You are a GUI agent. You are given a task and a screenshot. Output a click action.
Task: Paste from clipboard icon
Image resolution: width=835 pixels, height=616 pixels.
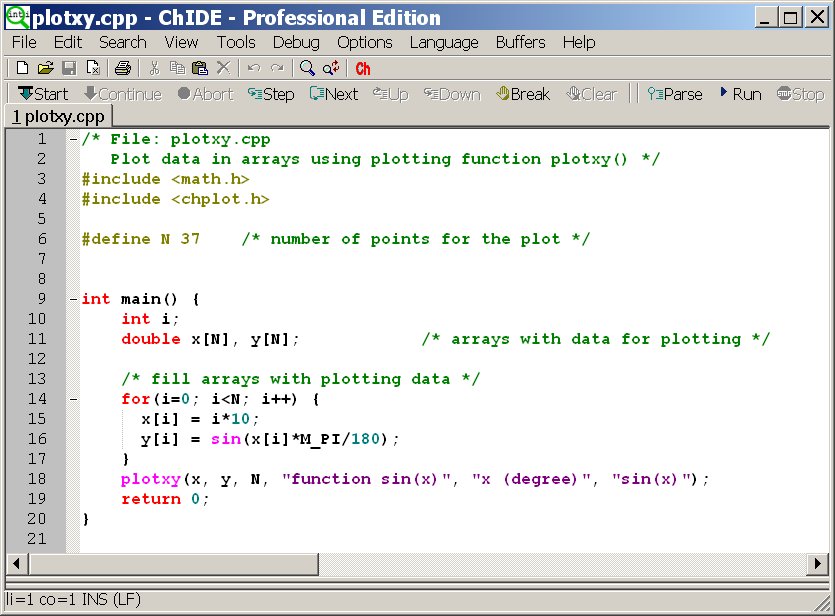200,68
